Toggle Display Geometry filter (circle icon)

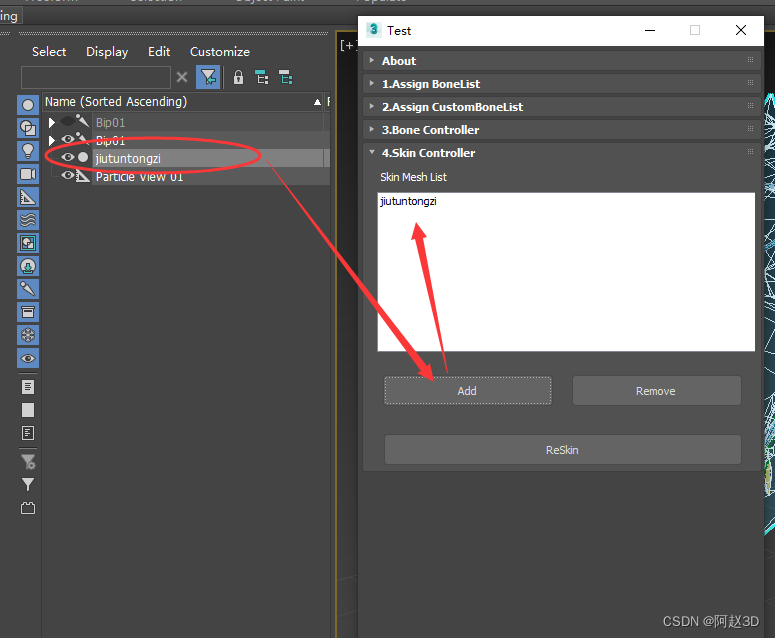tap(28, 105)
